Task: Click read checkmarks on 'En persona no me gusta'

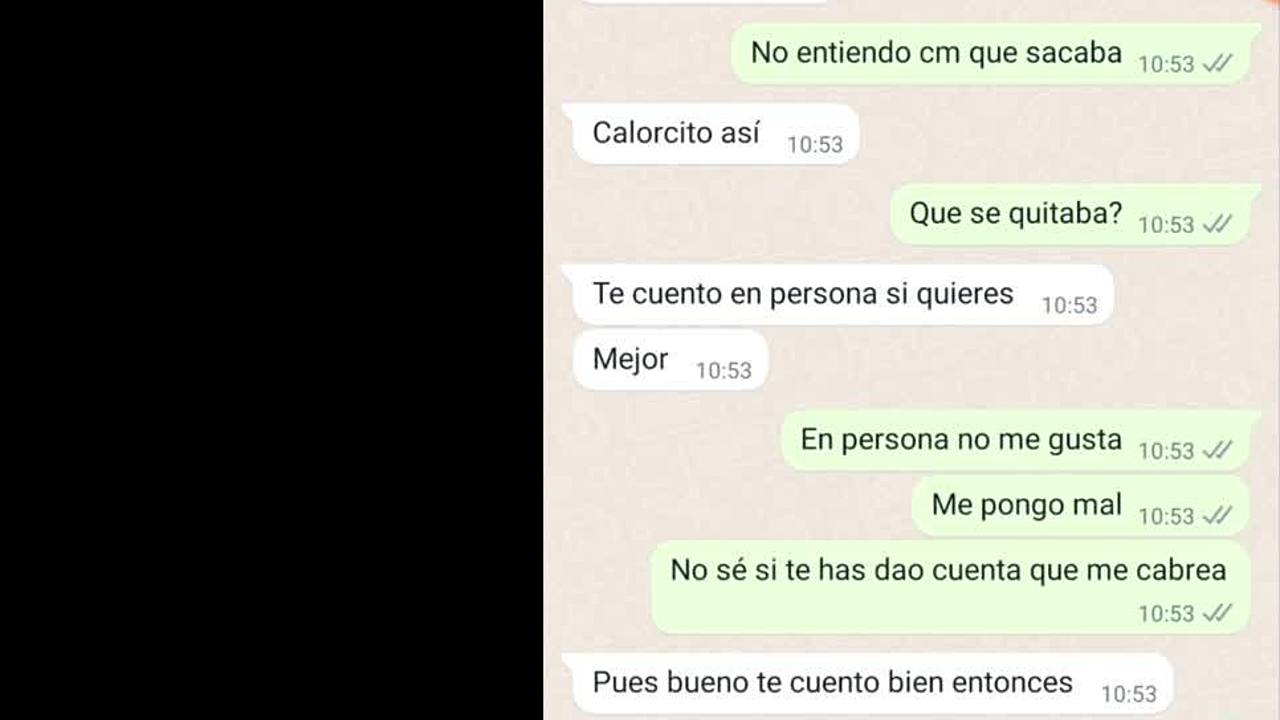Action: click(x=1217, y=450)
